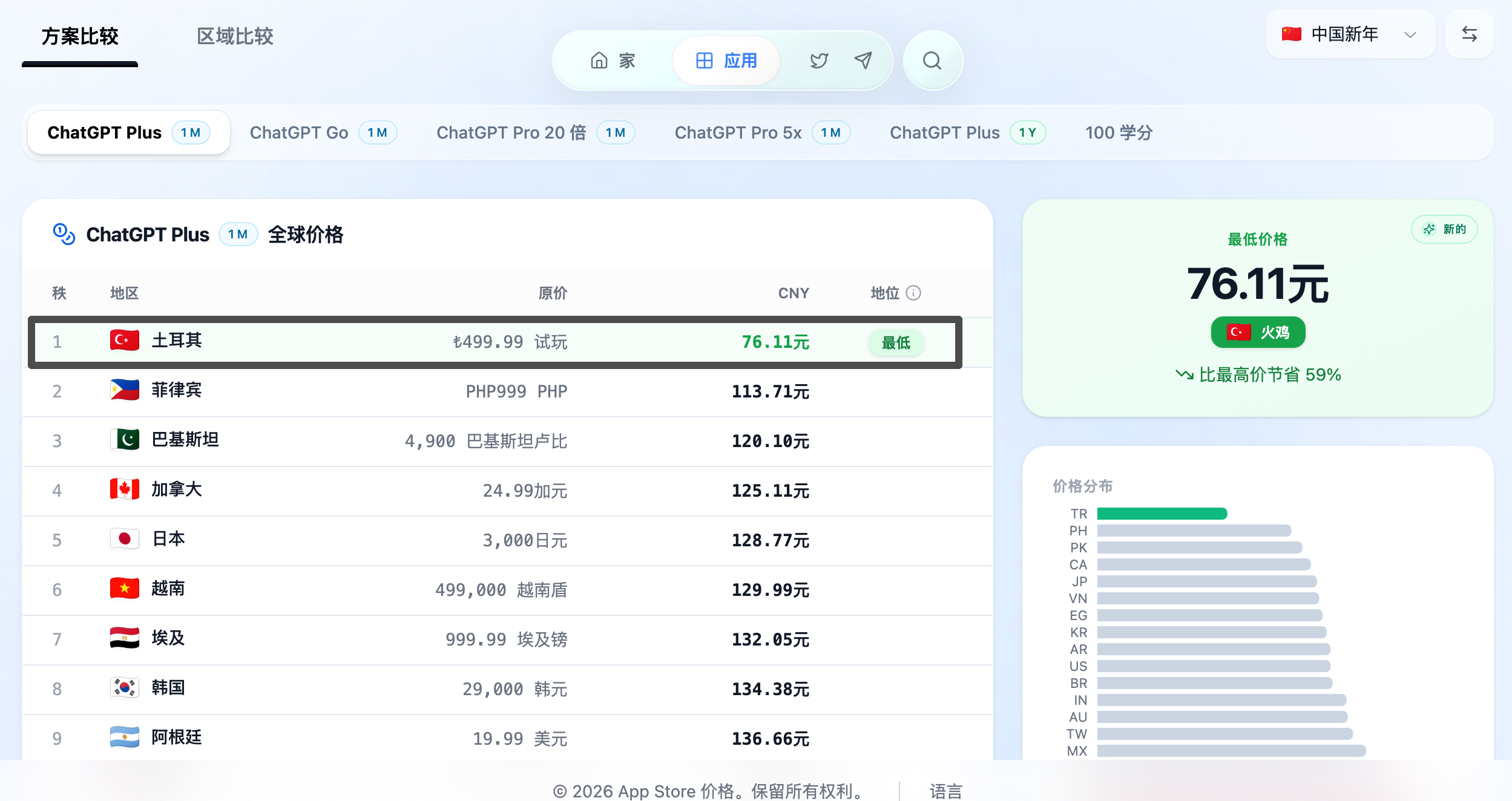Select the South Korea flag in row 8
The image size is (1512, 801).
[125, 687]
